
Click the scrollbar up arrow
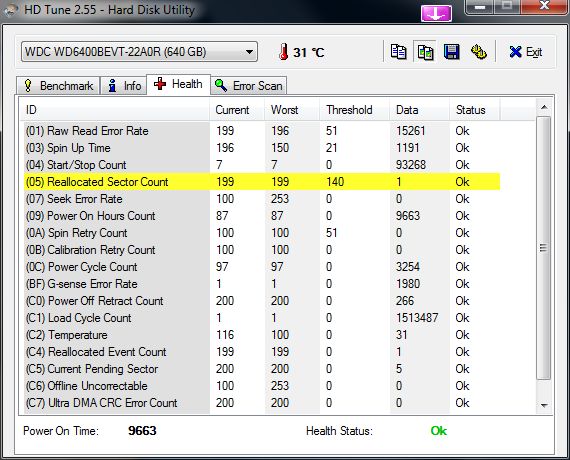(544, 107)
